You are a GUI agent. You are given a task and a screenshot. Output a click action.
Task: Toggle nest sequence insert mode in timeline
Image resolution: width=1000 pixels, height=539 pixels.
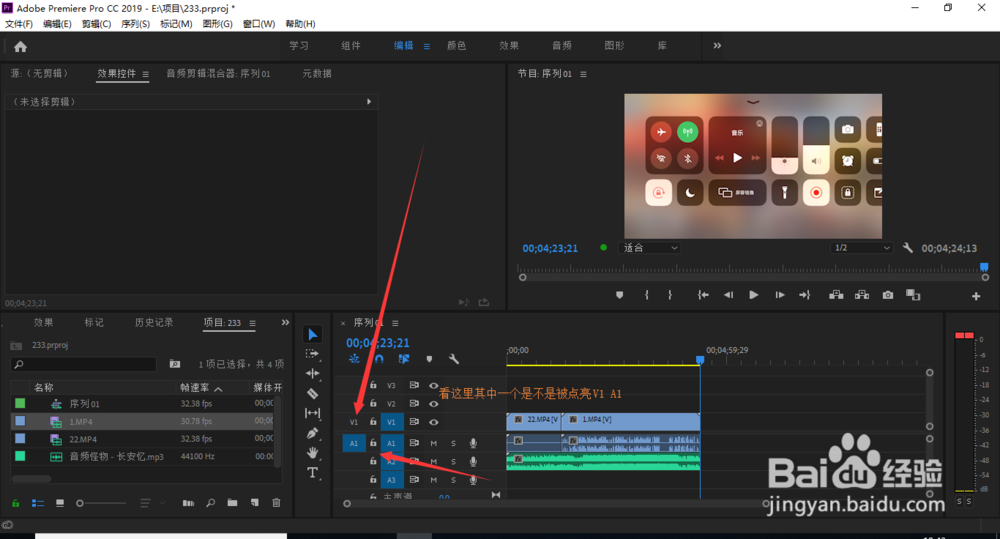coord(354,359)
